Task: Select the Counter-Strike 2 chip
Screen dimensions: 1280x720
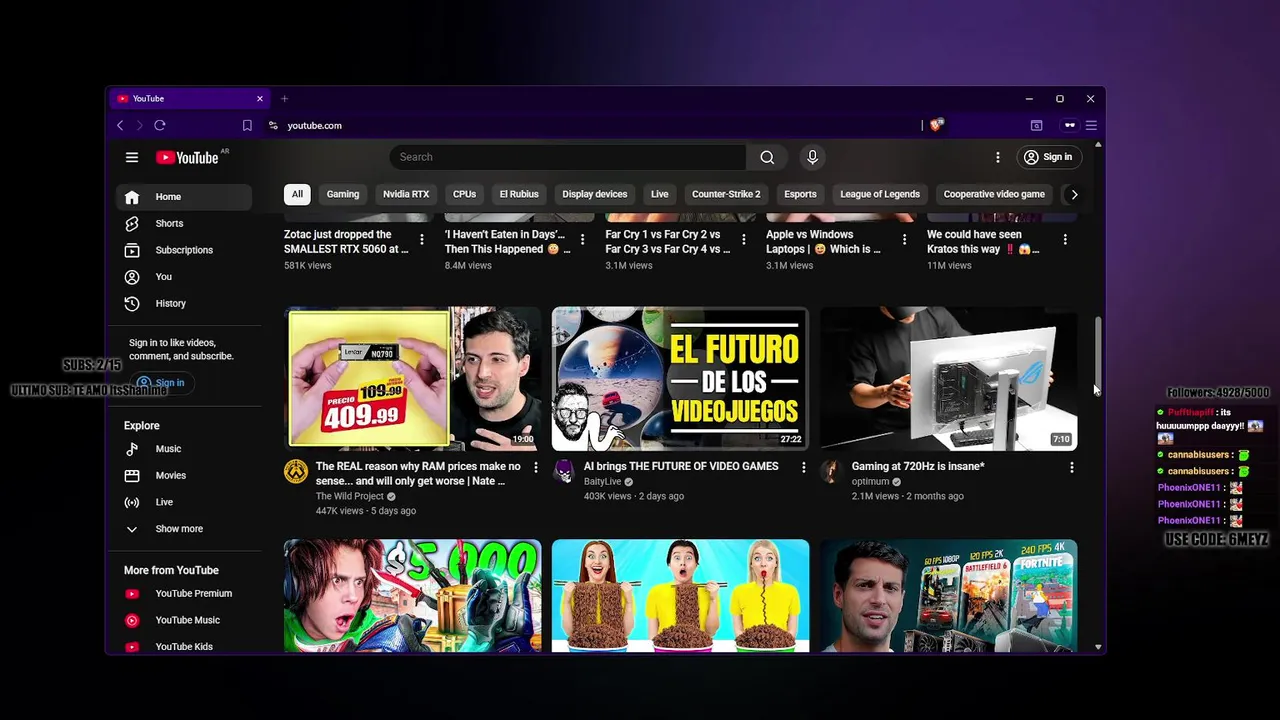Action: tap(726, 194)
